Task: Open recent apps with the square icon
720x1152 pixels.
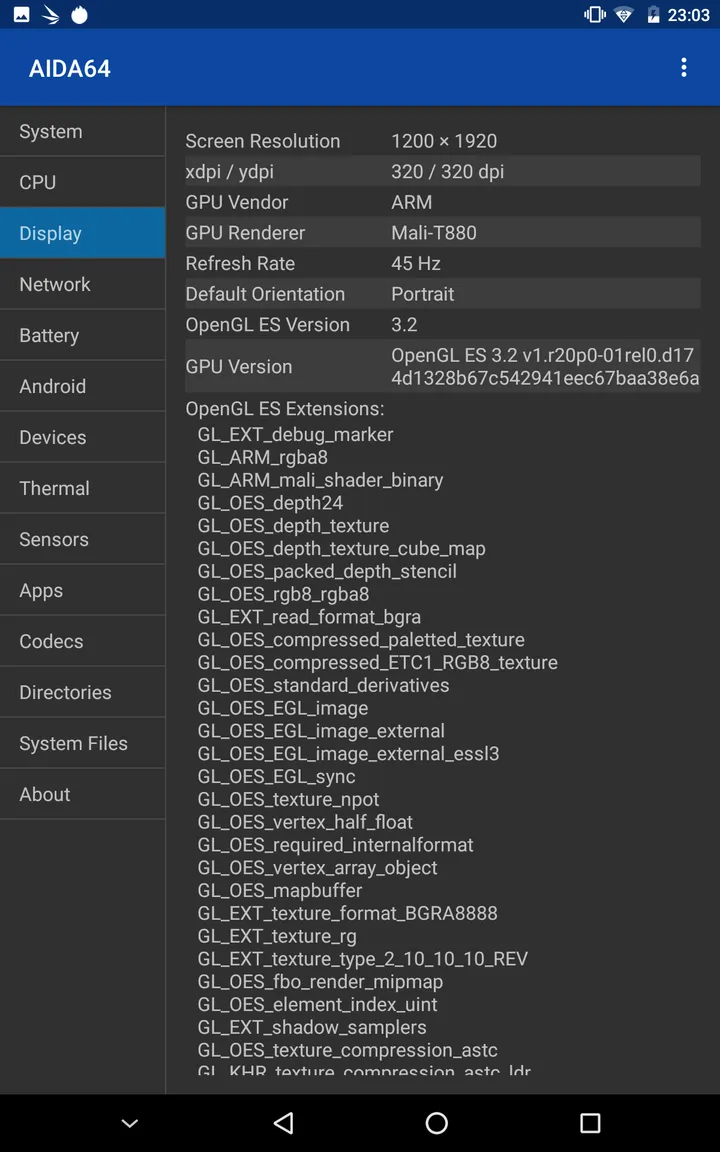Action: tap(592, 1123)
